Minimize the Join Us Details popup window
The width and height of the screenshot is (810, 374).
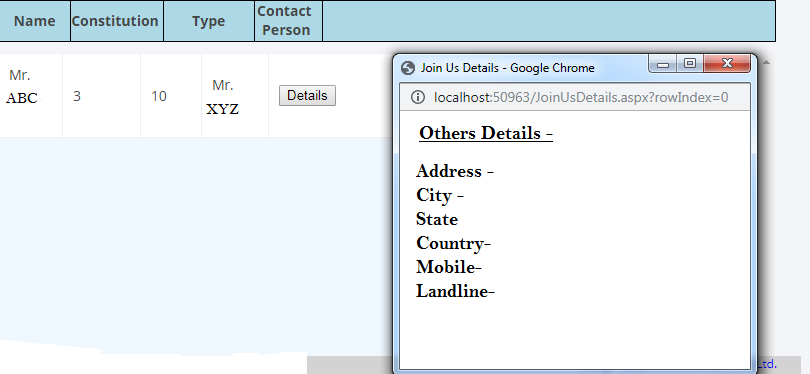click(663, 64)
